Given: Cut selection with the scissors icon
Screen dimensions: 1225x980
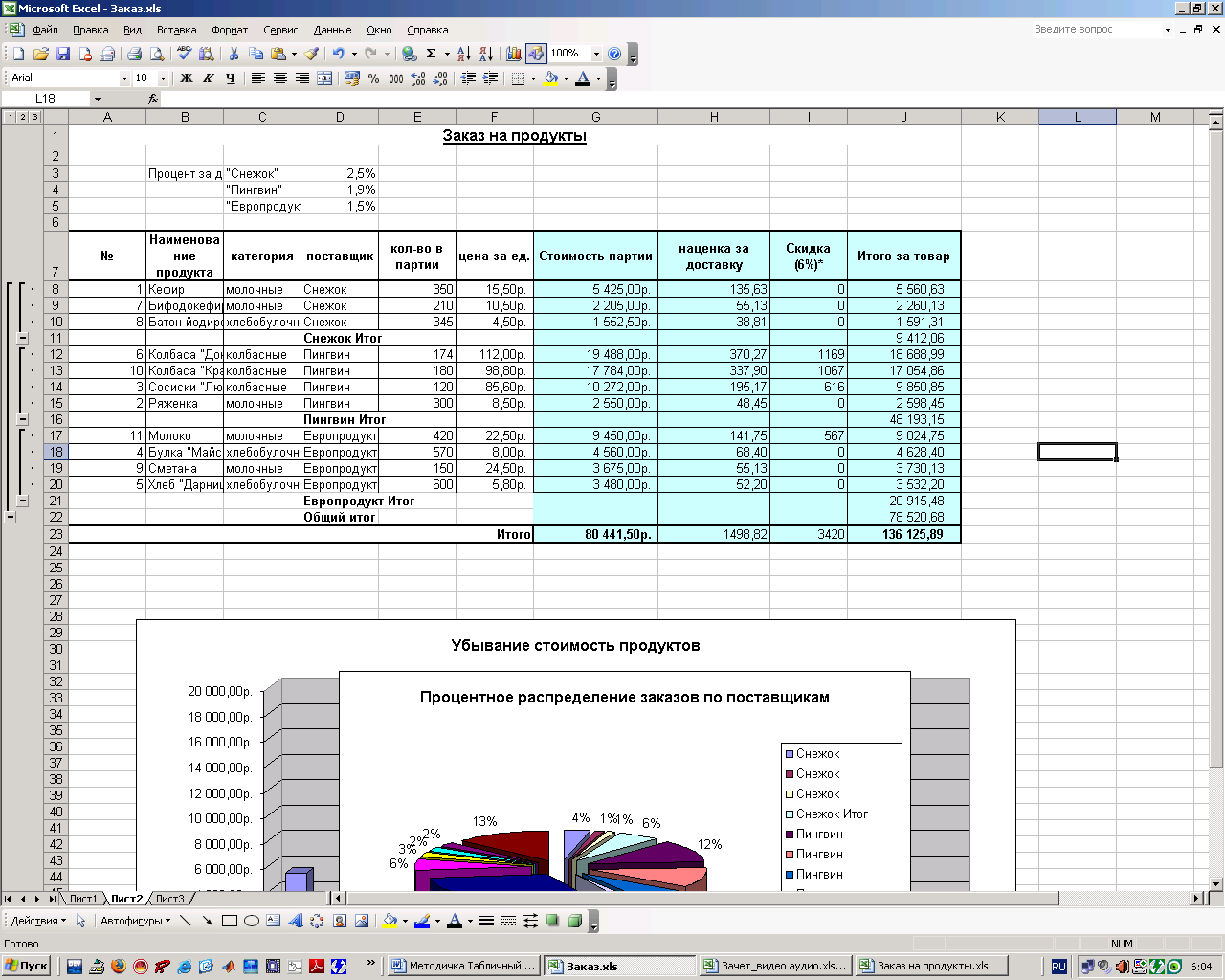Looking at the screenshot, I should [x=233, y=54].
